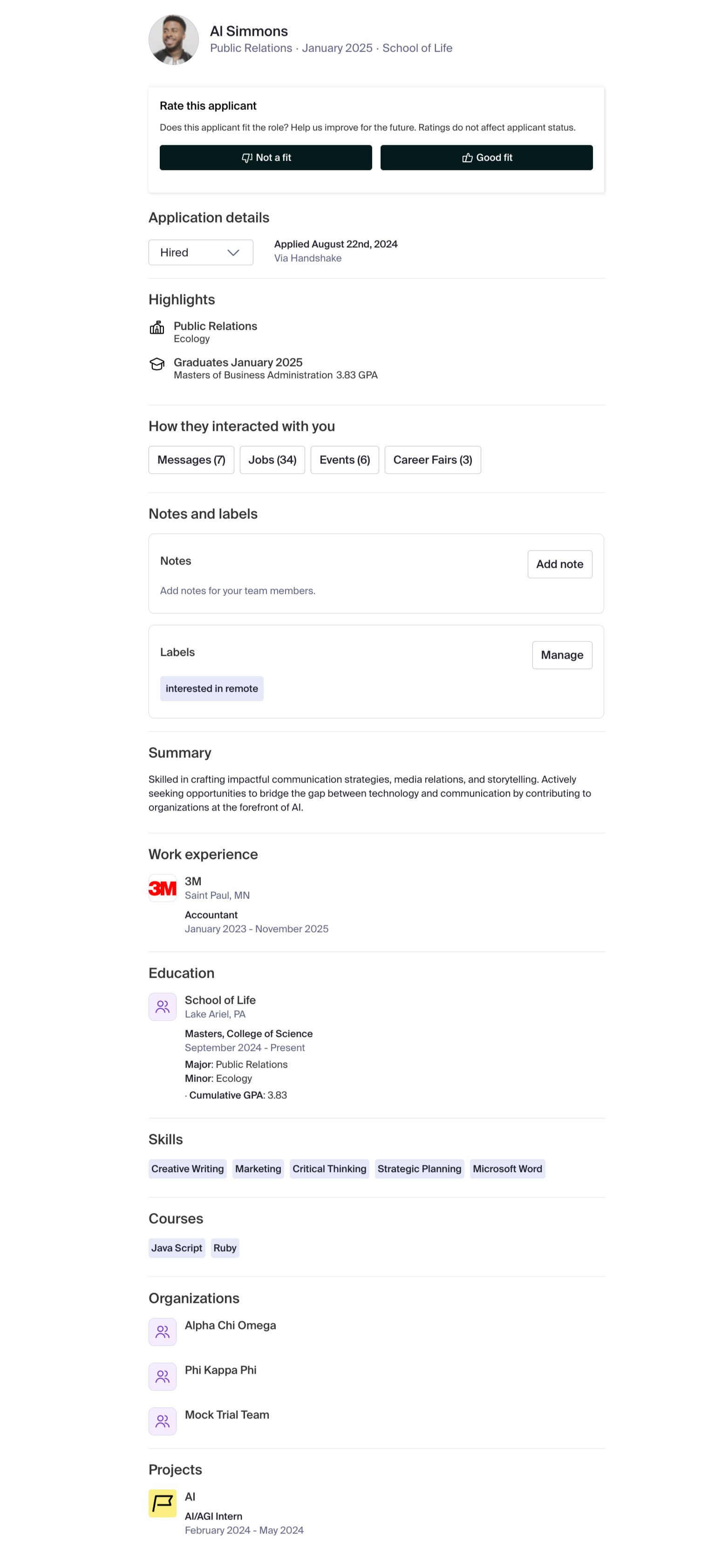Viewport: 723px width, 1568px height.
Task: Add a note for team members
Action: [x=559, y=564]
